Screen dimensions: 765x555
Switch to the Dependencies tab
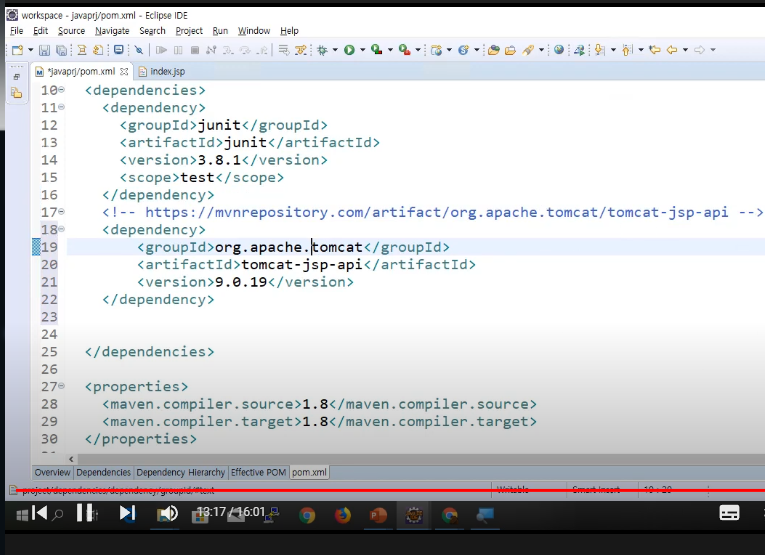(x=103, y=473)
